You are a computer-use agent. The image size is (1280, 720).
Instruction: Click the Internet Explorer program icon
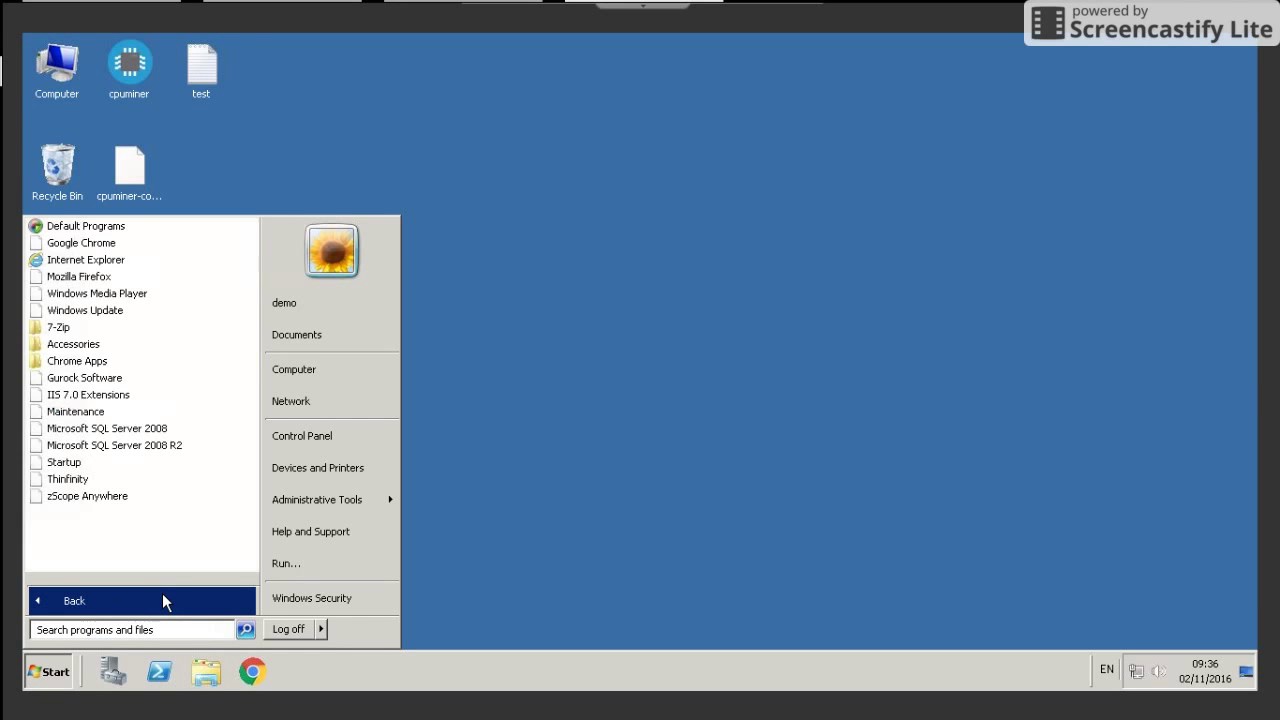click(36, 260)
